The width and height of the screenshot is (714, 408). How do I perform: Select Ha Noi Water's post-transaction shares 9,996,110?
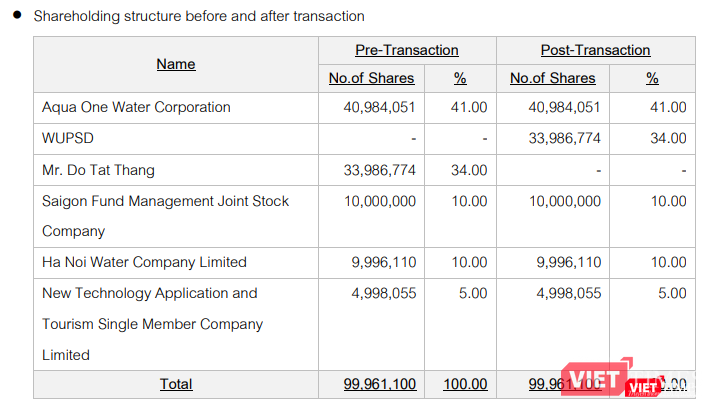pyautogui.click(x=569, y=262)
